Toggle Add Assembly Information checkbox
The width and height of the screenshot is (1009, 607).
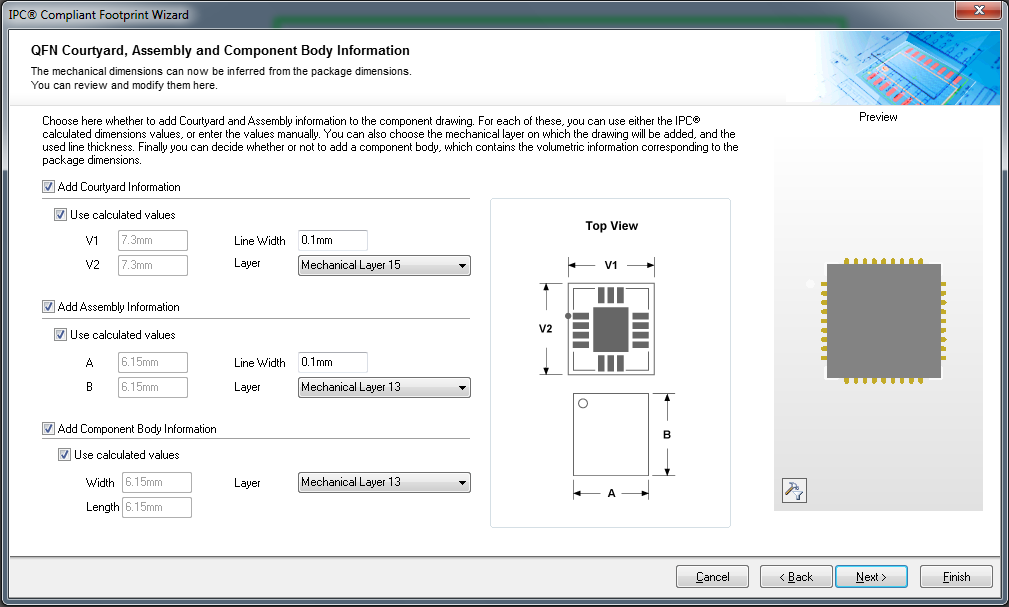[49, 307]
